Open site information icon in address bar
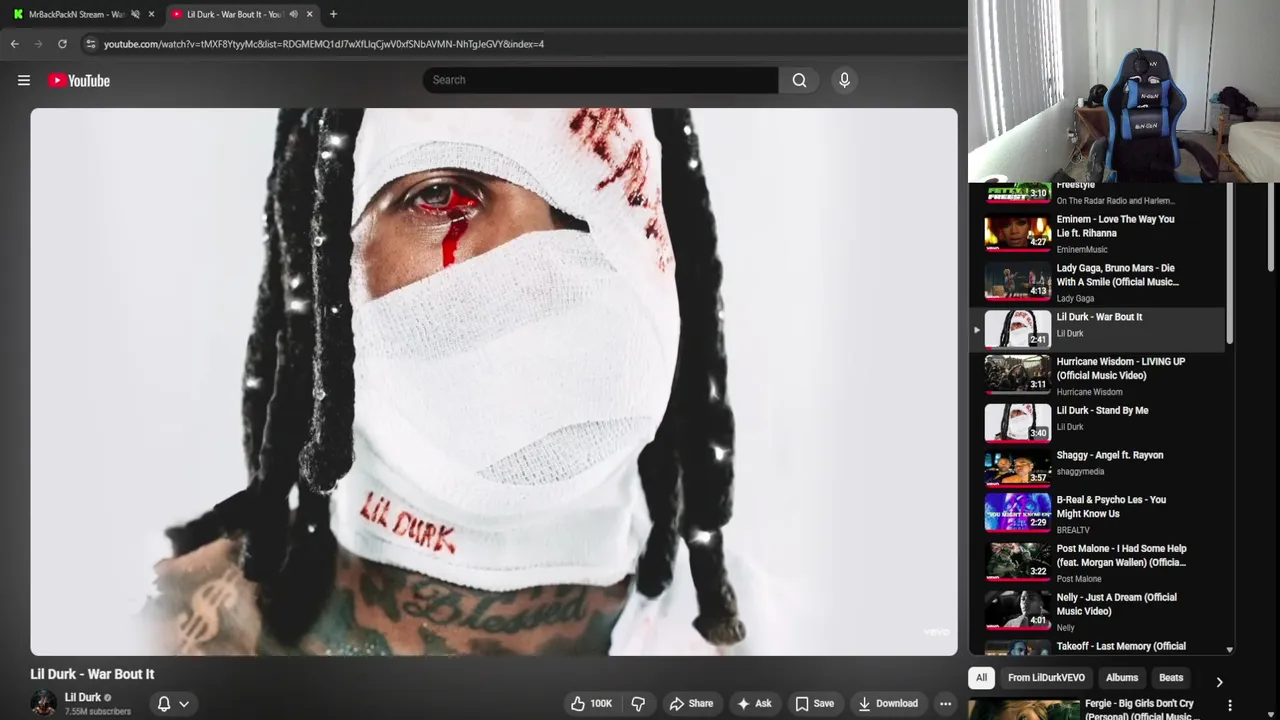Image resolution: width=1280 pixels, height=720 pixels. [91, 44]
